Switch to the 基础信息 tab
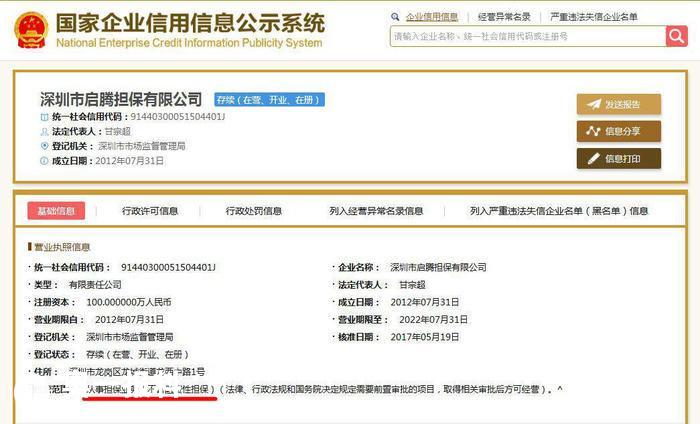700x424 pixels. (56, 211)
